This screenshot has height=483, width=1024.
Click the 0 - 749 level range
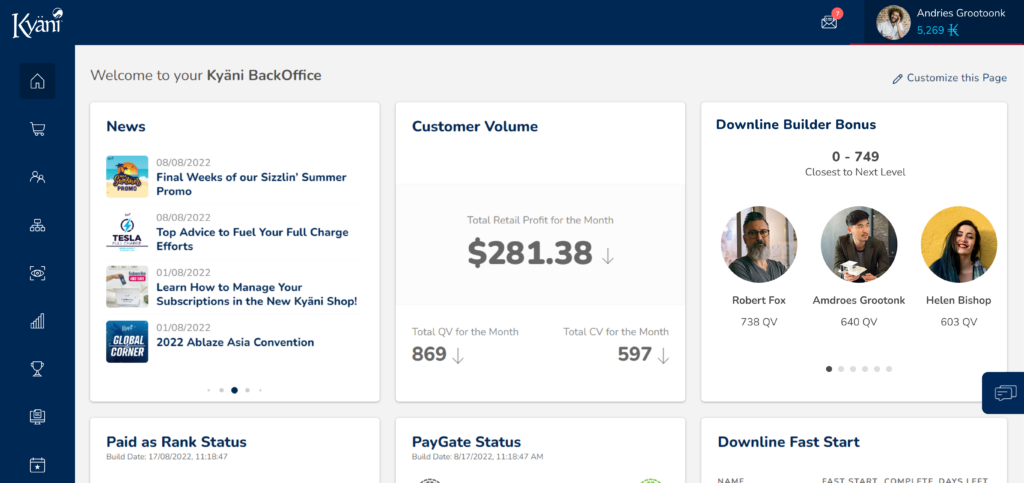click(x=855, y=157)
